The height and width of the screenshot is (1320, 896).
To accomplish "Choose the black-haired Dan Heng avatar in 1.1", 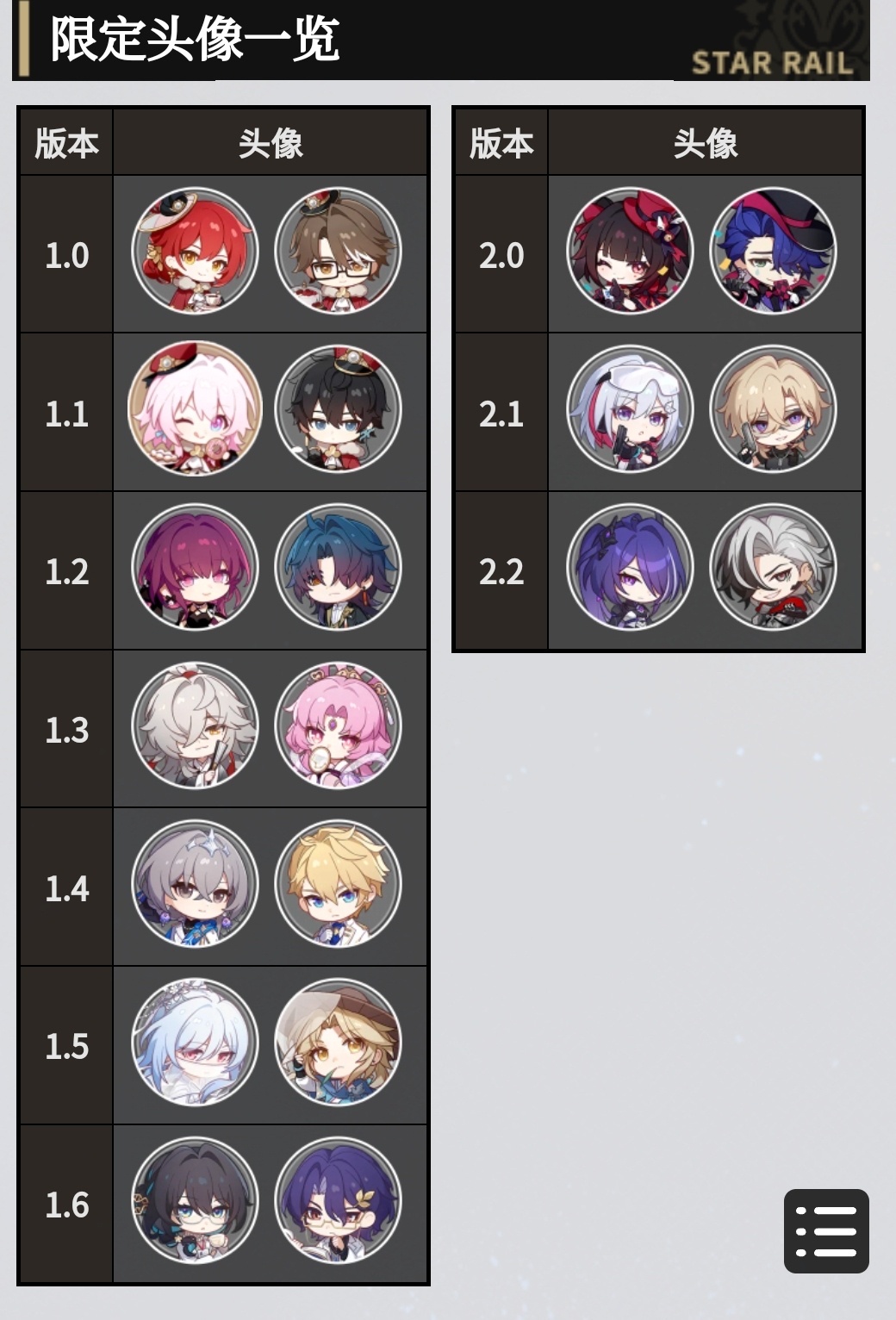I will click(339, 410).
